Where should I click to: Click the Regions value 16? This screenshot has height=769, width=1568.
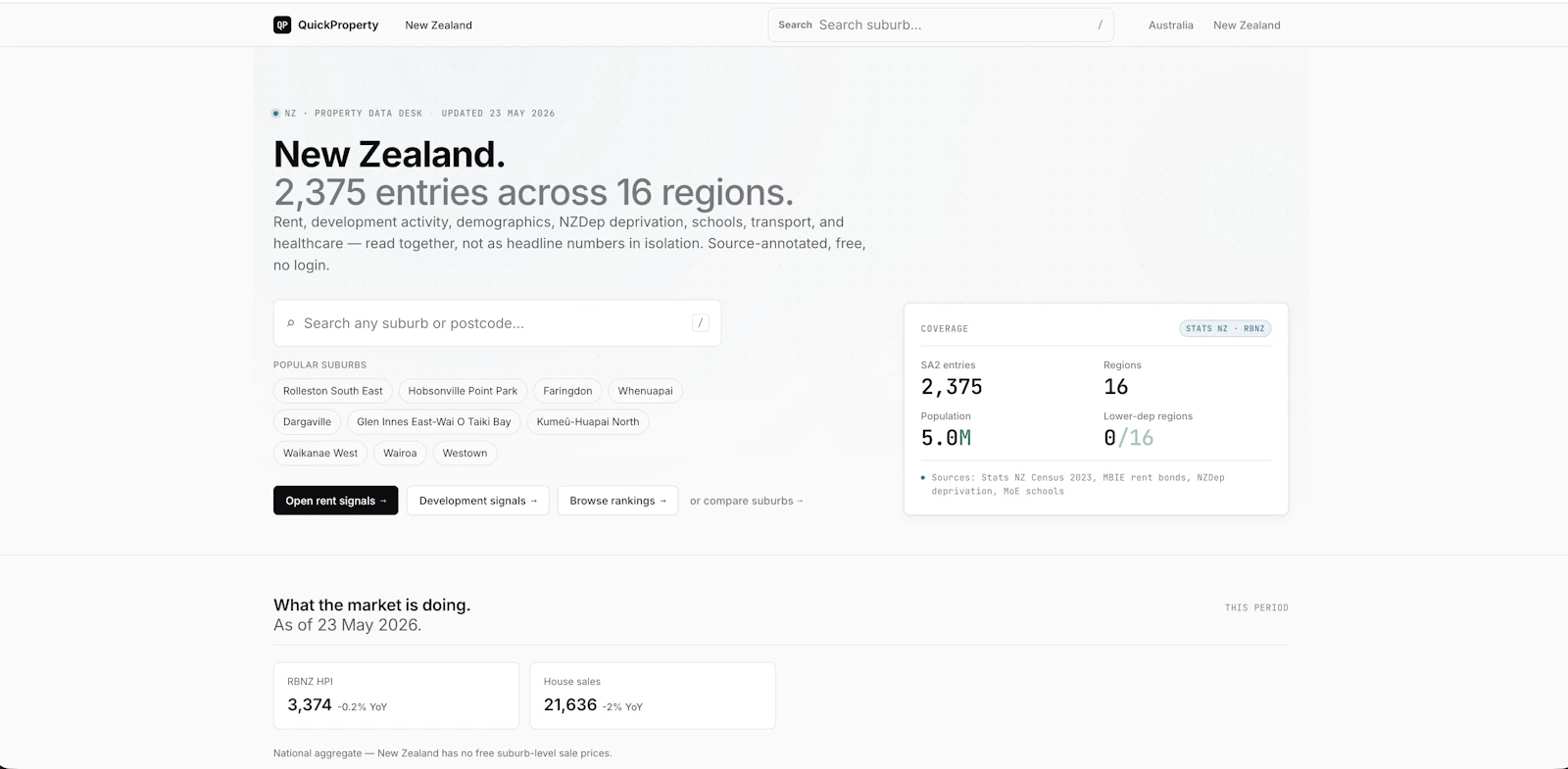pos(1116,387)
